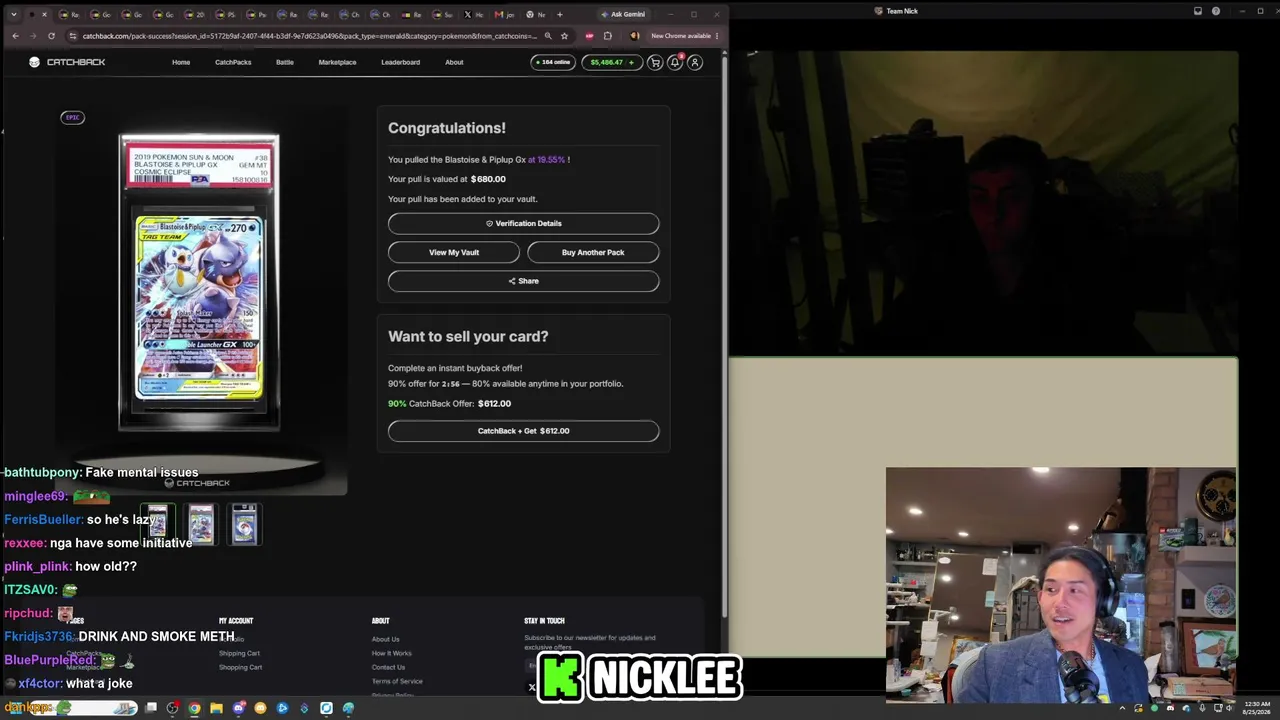The height and width of the screenshot is (720, 1280).
Task: Open Task View on the taskbar
Action: (151, 708)
